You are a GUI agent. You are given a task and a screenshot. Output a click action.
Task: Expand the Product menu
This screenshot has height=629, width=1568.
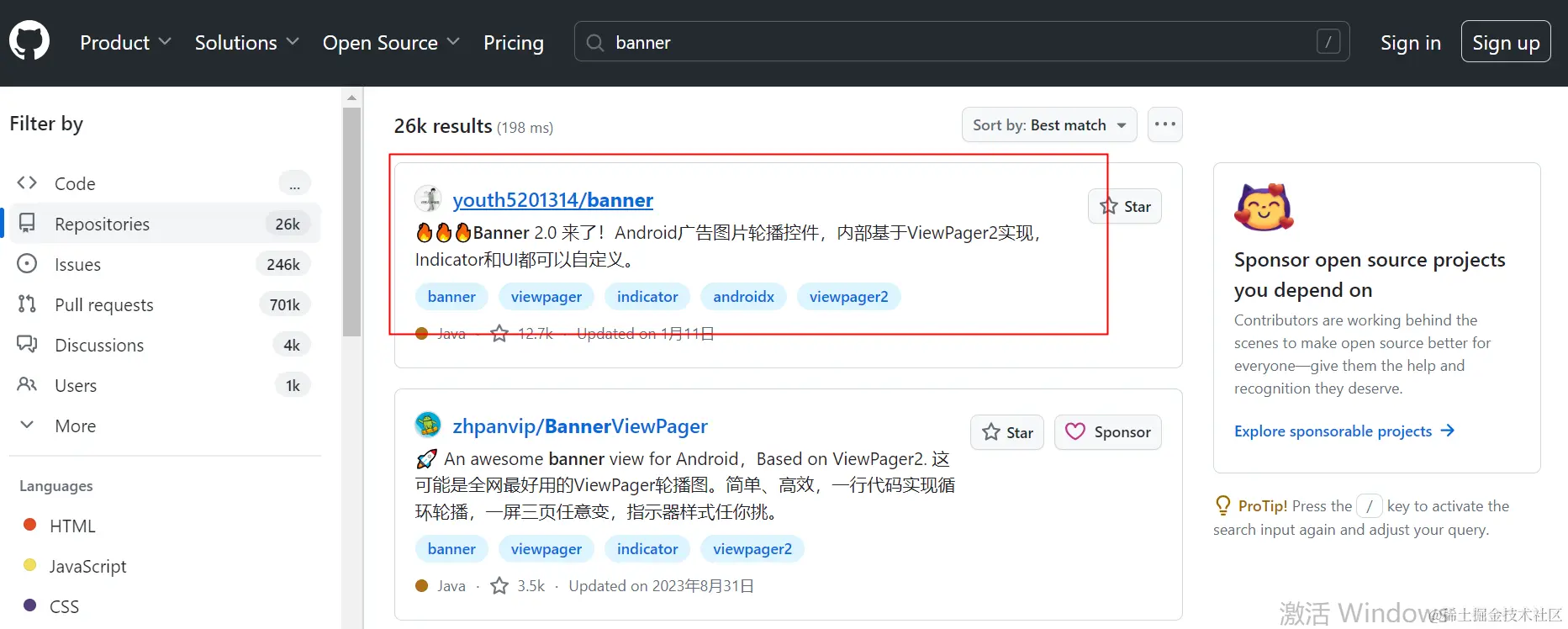point(125,42)
